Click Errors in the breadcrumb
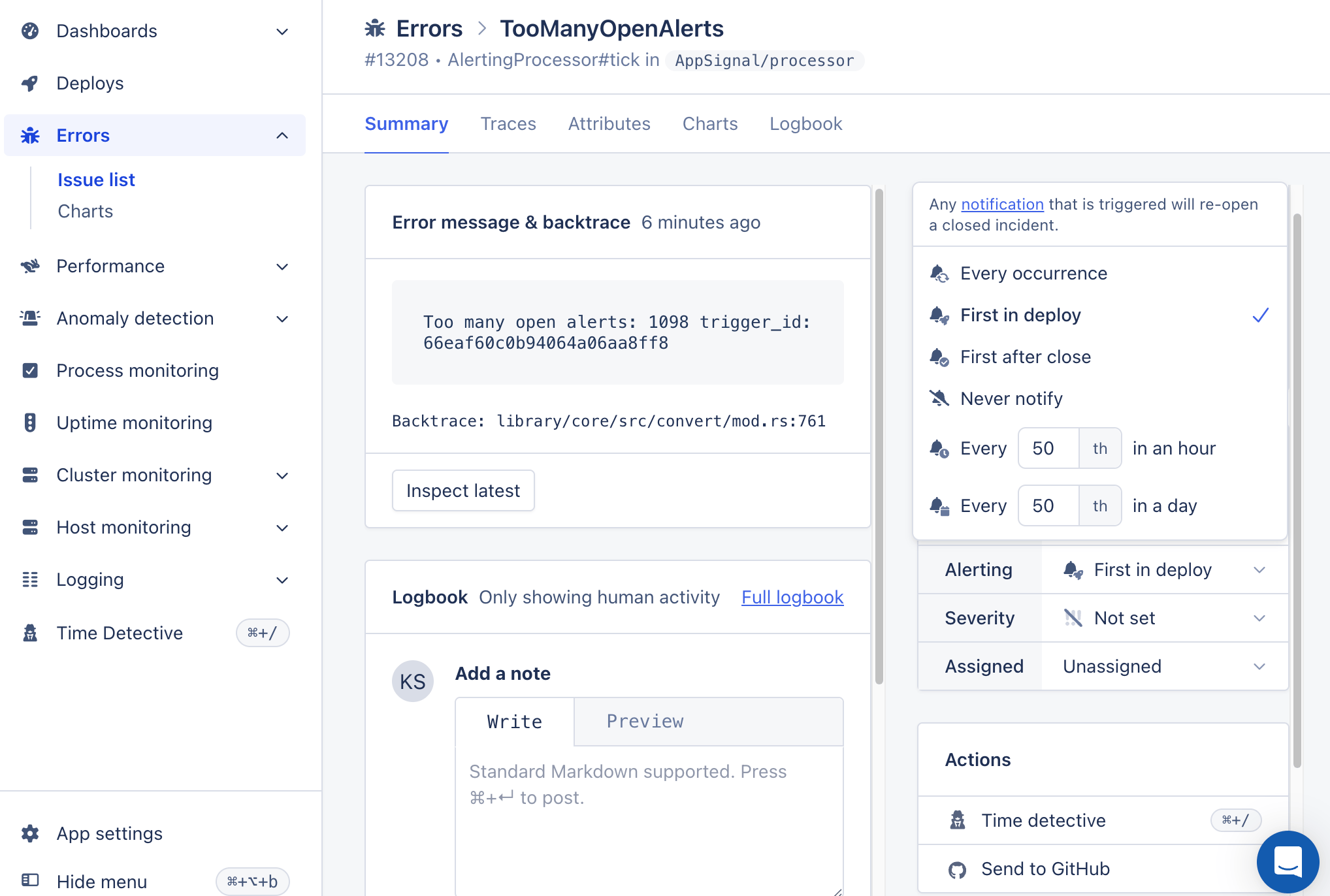Screen dimensions: 1330x896 [429, 28]
